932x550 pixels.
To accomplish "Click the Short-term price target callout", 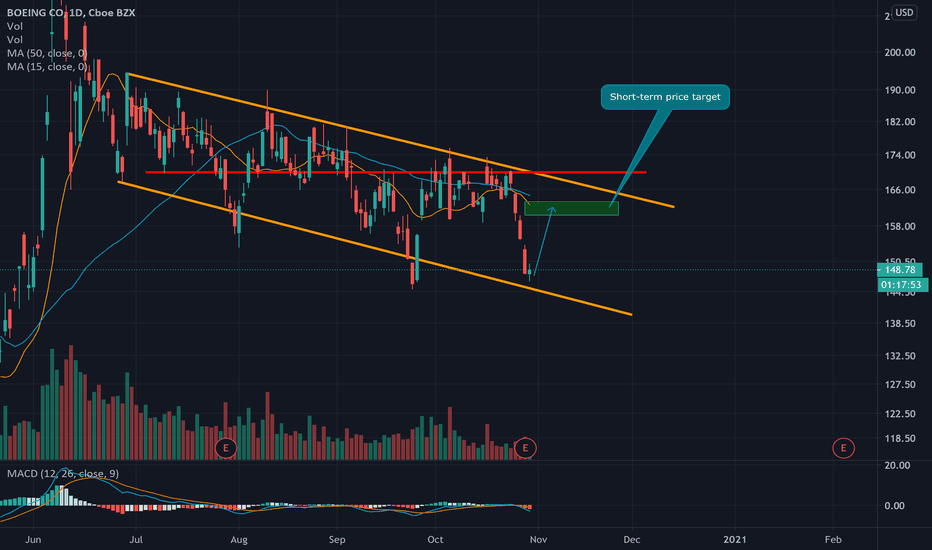I will coord(665,97).
